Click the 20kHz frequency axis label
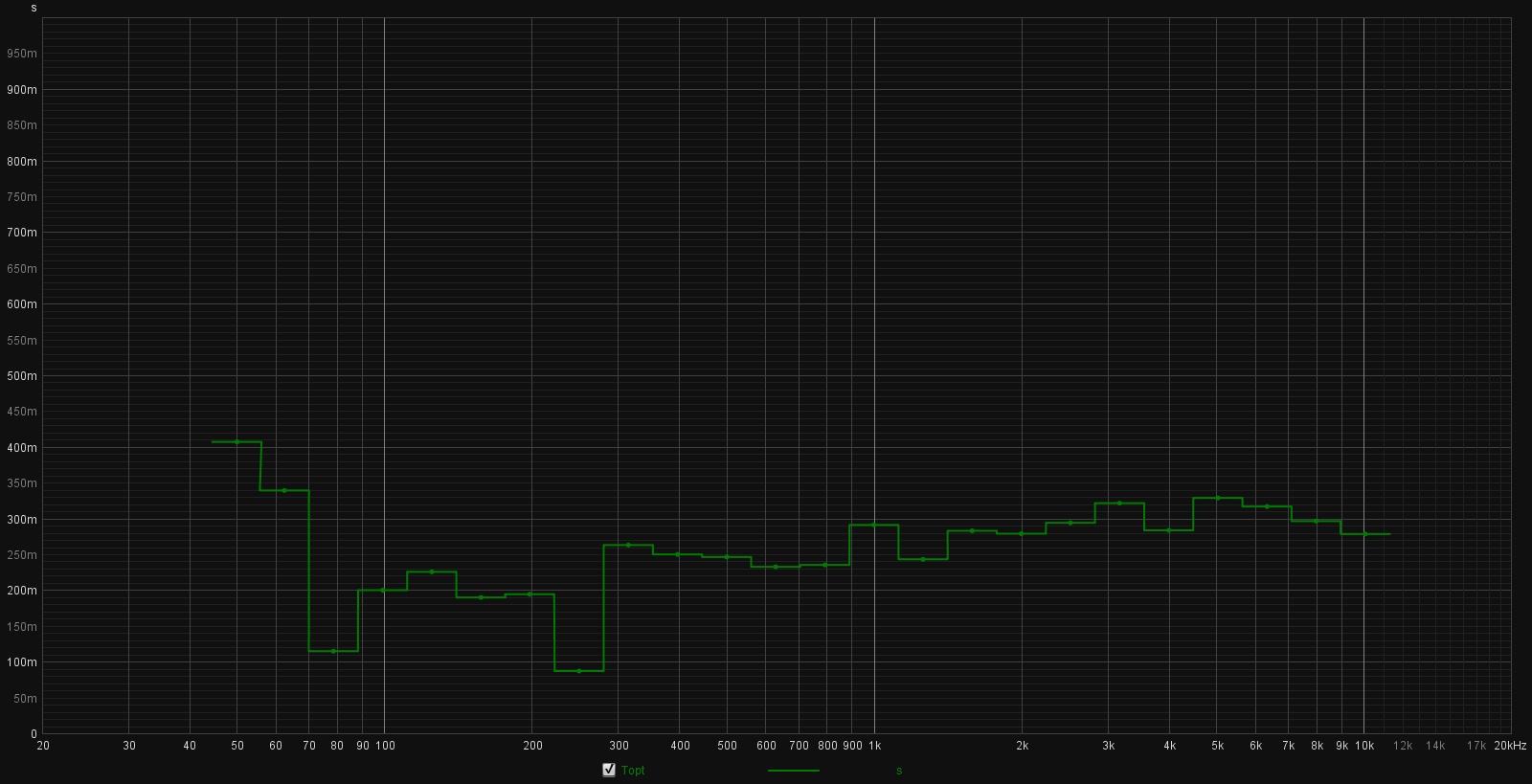The image size is (1532, 784). click(1510, 746)
